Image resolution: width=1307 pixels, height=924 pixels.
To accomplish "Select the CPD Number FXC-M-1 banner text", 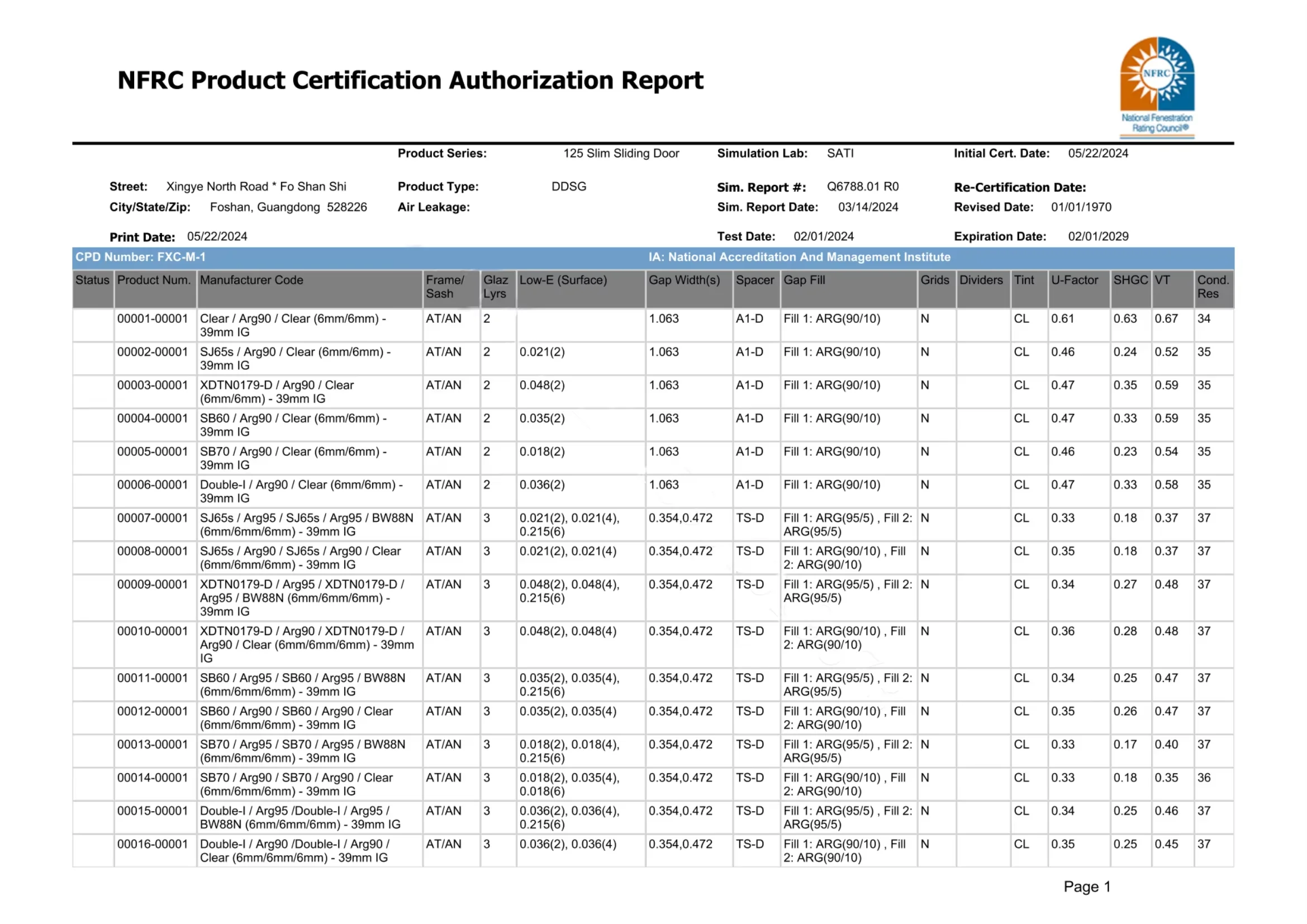I will tap(141, 257).
